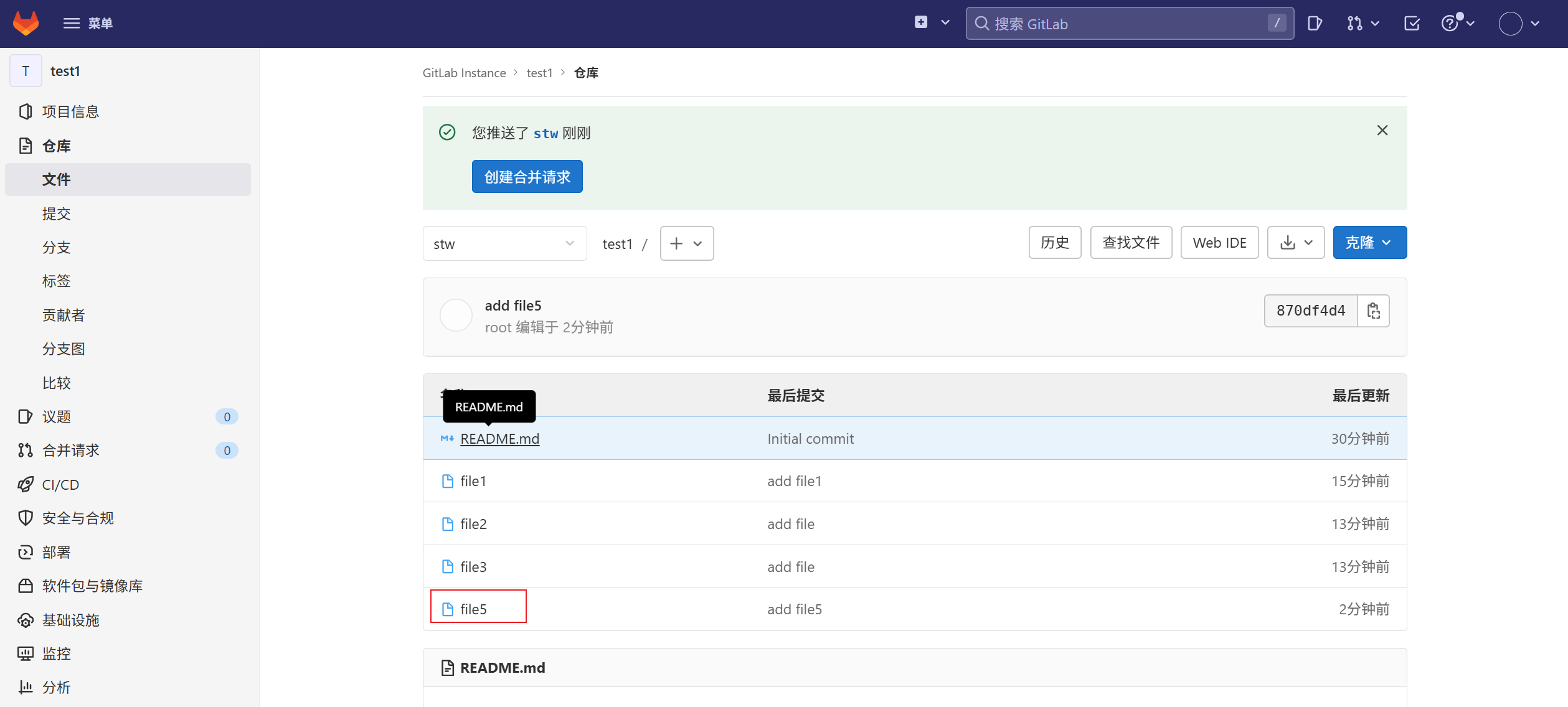Expand the blue Clone dropdown button
Viewport: 1568px width, 707px height.
click(x=1369, y=243)
